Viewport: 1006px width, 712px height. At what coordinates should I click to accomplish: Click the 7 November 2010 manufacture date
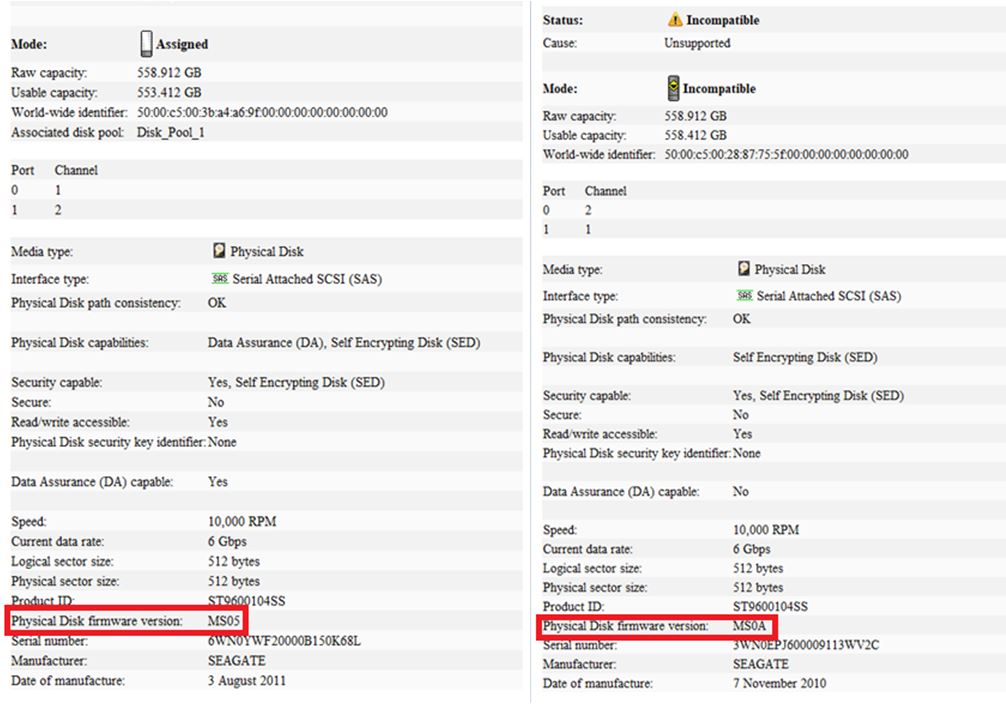(779, 683)
